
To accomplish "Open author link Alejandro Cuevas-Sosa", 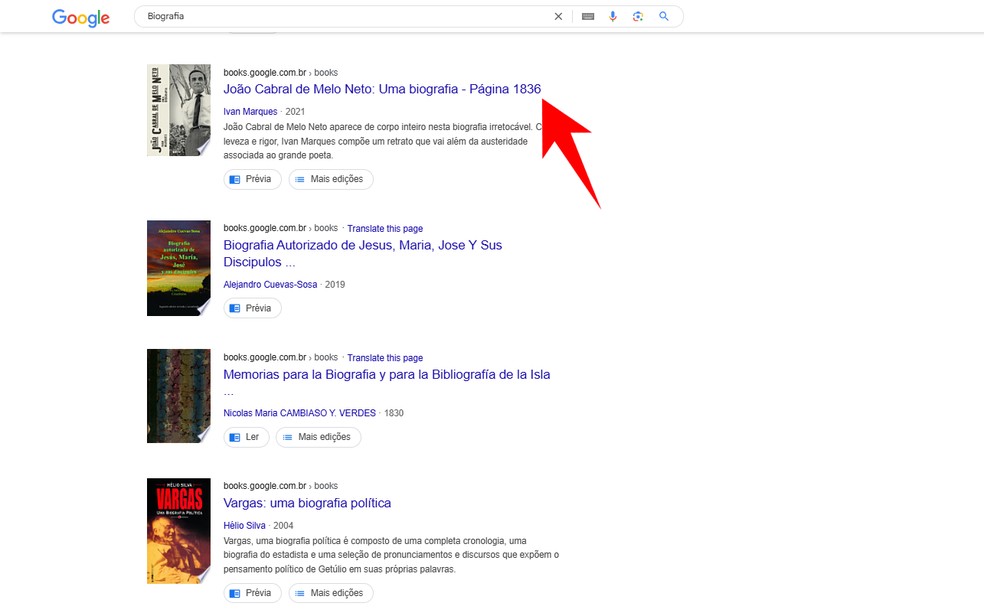I will click(270, 285).
